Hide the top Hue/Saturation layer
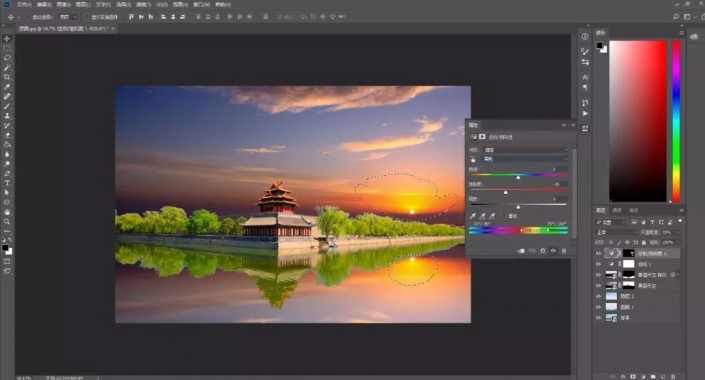The height and width of the screenshot is (380, 705). pos(598,253)
